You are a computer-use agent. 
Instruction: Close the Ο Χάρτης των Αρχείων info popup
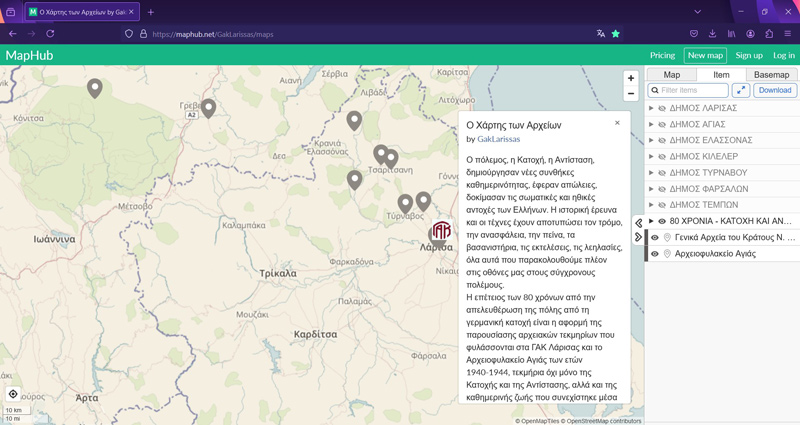617,123
